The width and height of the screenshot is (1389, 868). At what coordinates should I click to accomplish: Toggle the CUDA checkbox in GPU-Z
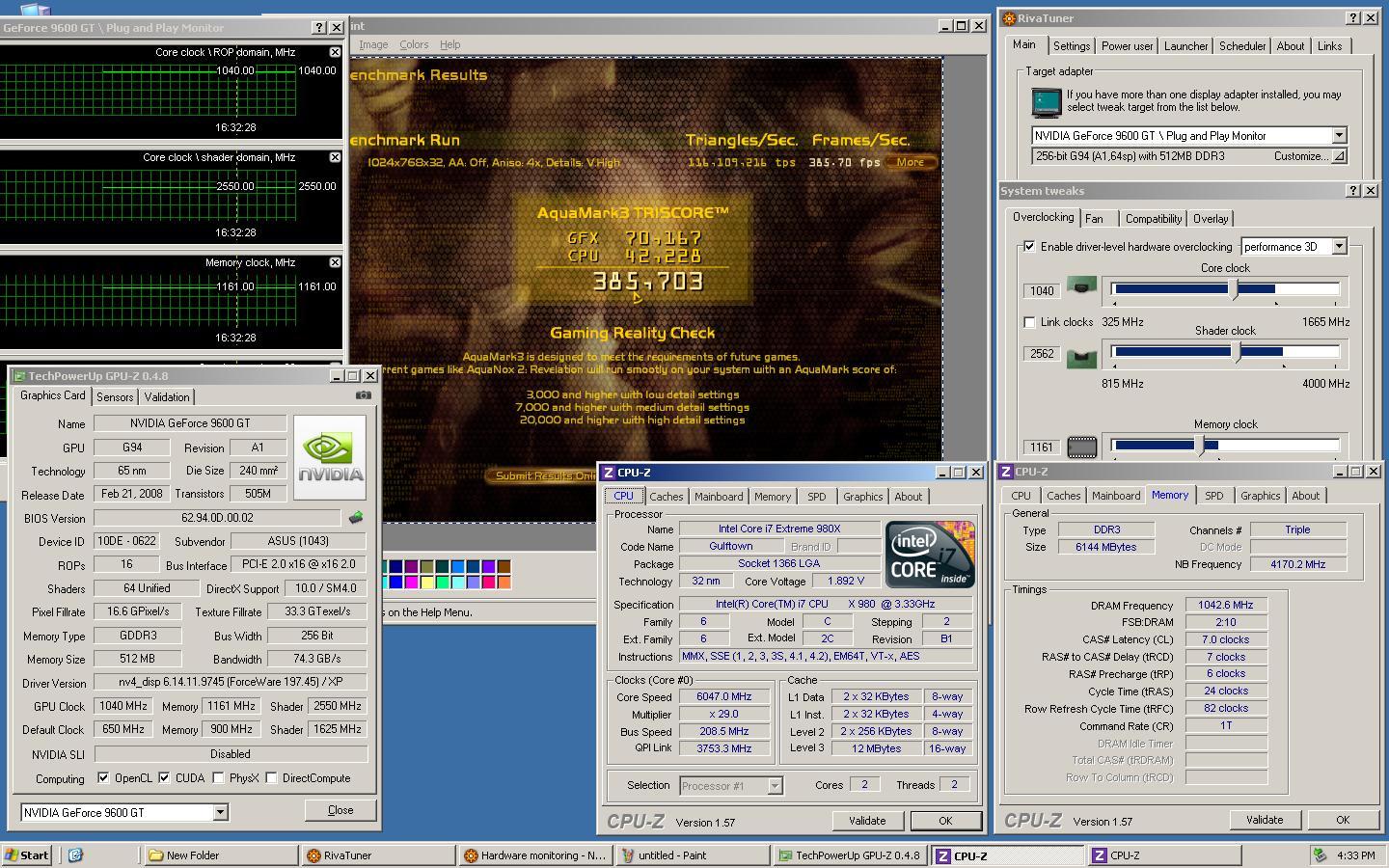click(164, 778)
